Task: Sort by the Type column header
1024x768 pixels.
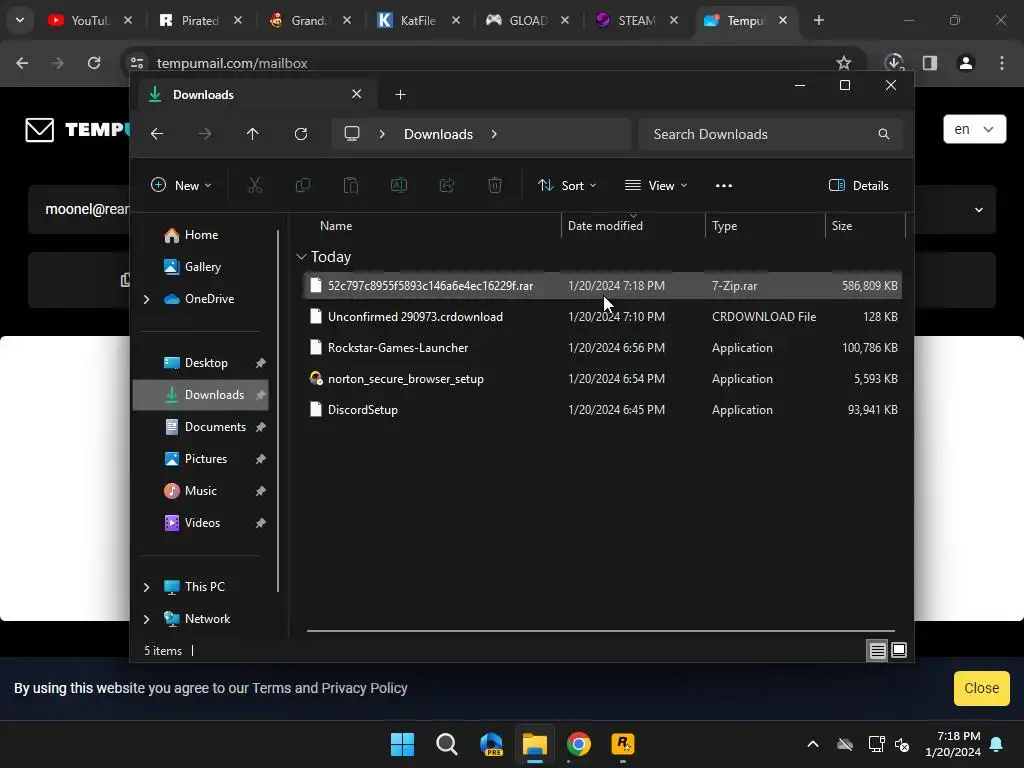Action: click(765, 226)
